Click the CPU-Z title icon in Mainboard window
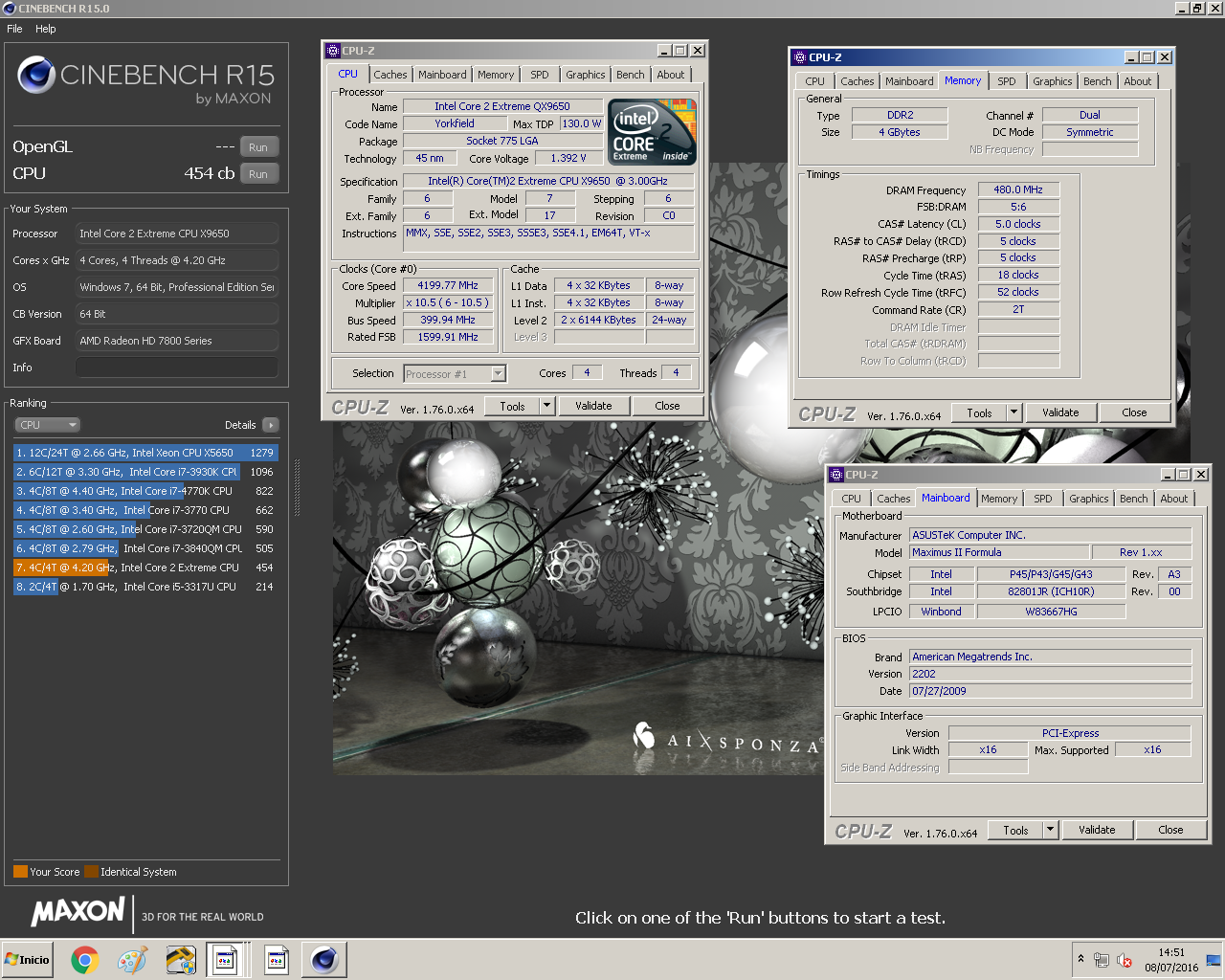The height and width of the screenshot is (980, 1225). coord(835,475)
